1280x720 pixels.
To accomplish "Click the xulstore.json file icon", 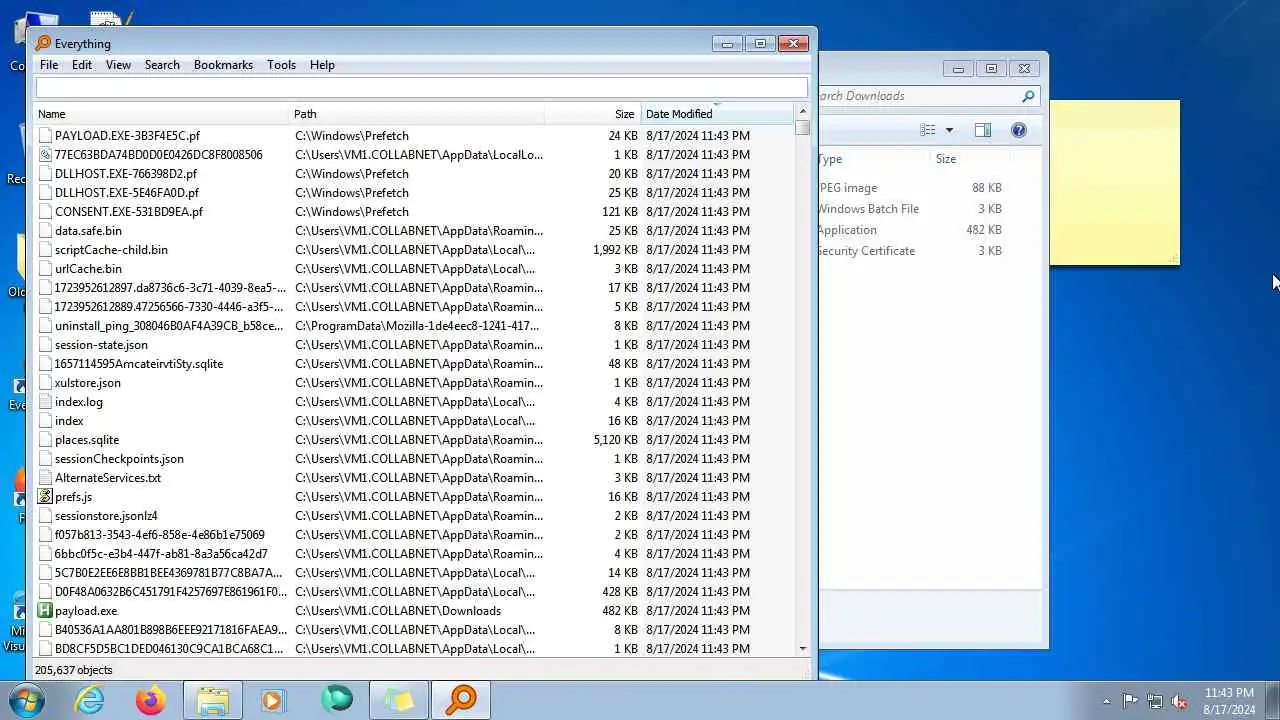I will pyautogui.click(x=45, y=382).
